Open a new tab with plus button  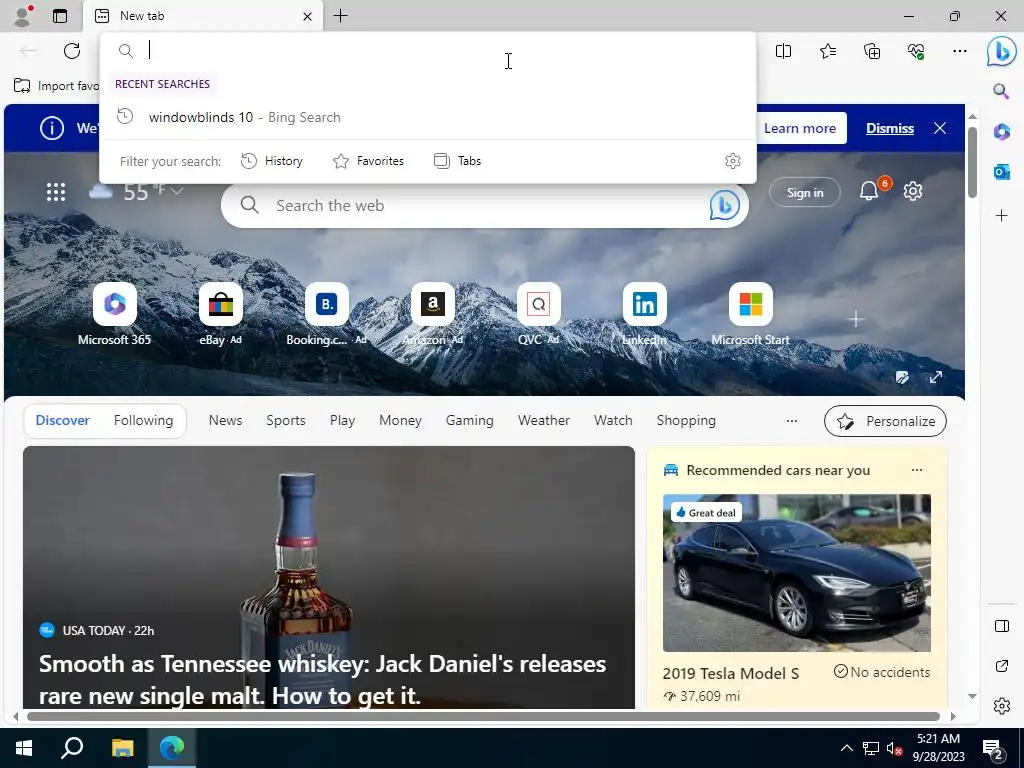(340, 16)
